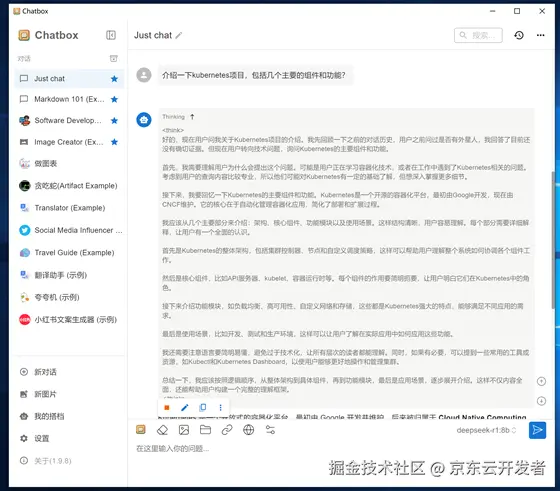Send message with the blue send button
560x491 pixels.
pos(537,430)
